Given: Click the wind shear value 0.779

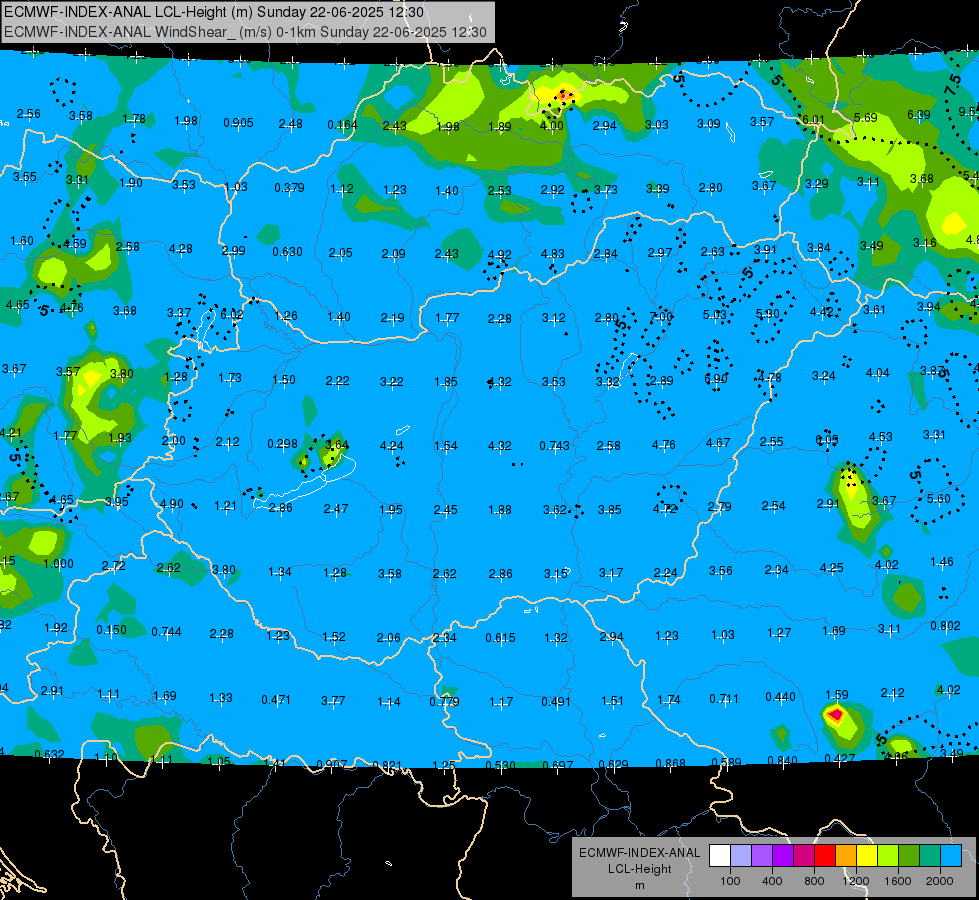Looking at the screenshot, I should (444, 701).
